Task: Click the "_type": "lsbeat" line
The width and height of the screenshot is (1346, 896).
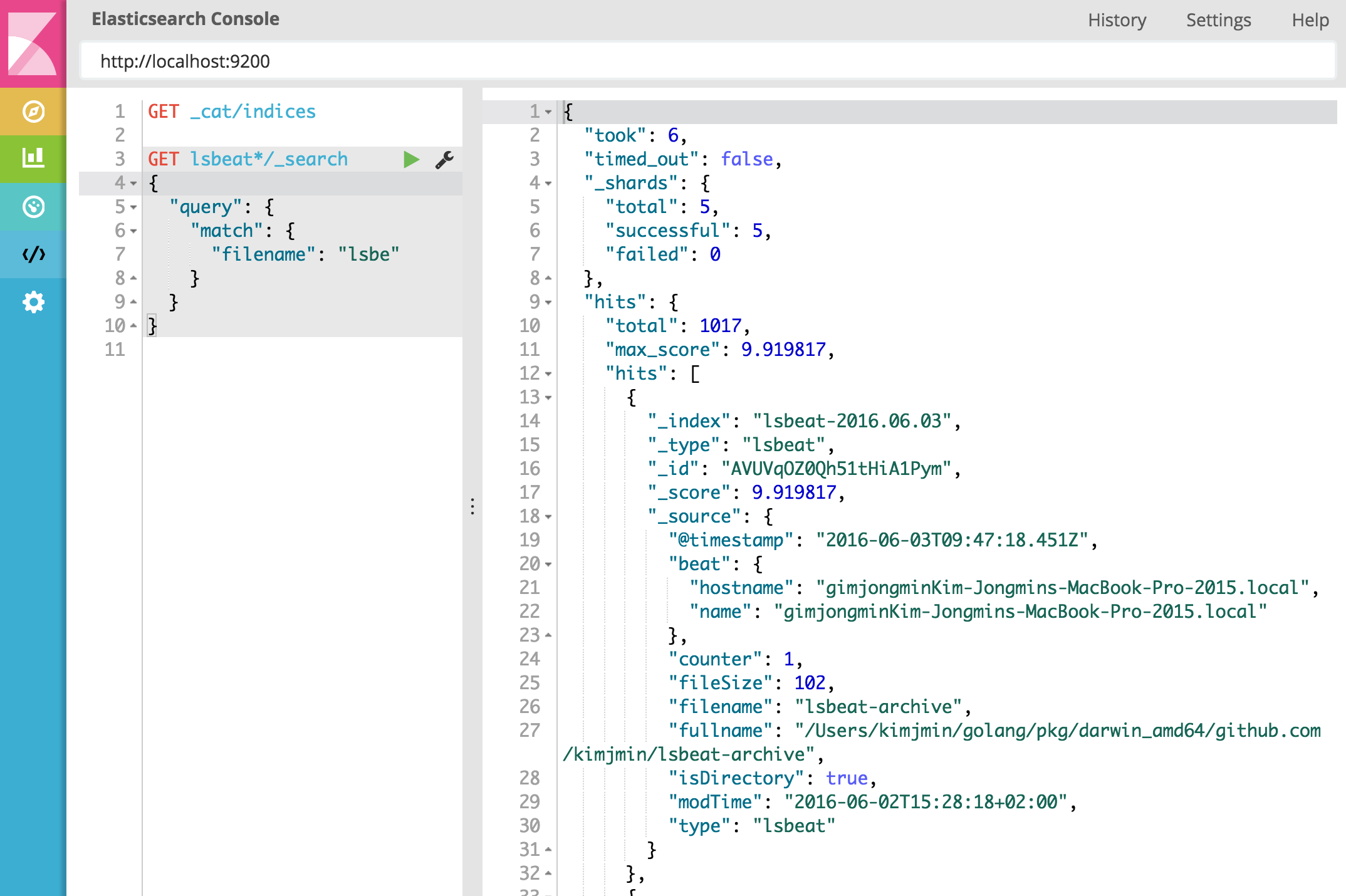Action: [741, 445]
